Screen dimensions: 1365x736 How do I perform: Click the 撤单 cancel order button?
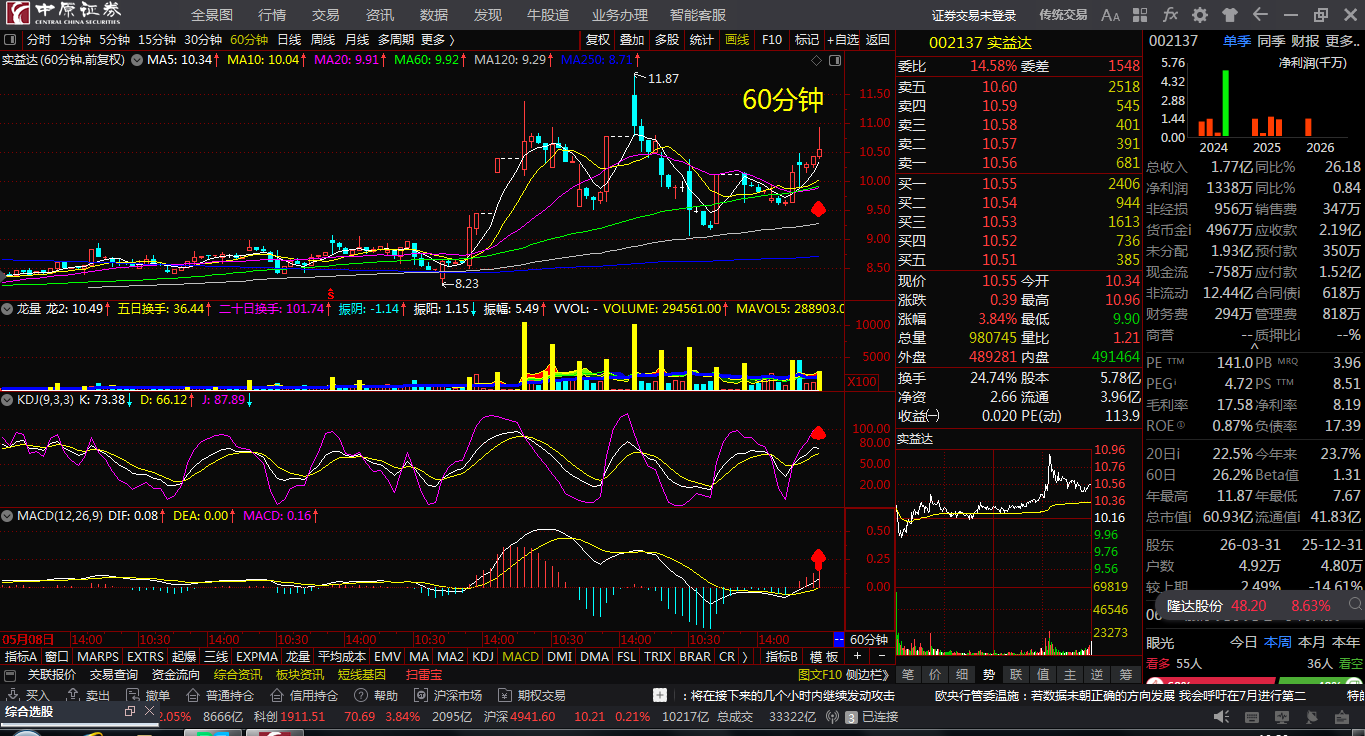click(x=148, y=695)
